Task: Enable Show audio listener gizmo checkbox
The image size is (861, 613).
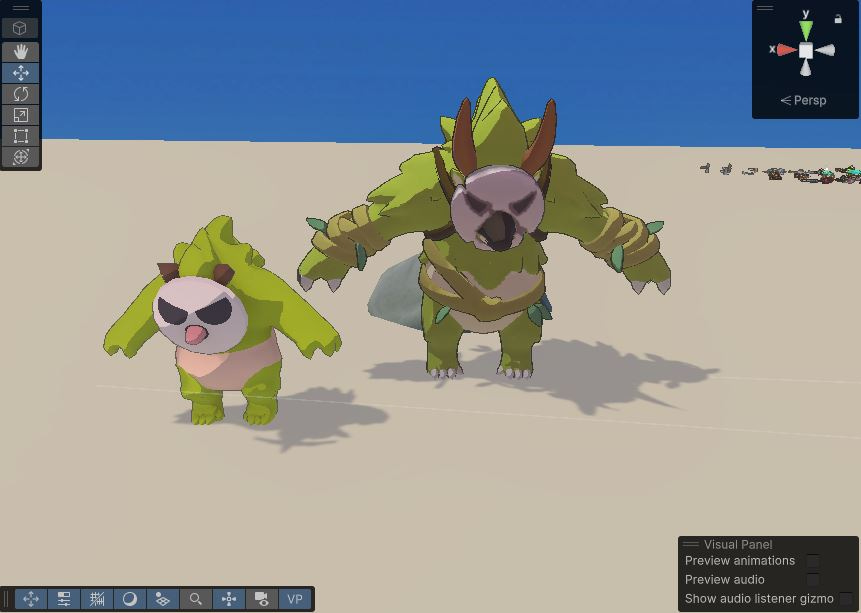Action: (846, 599)
